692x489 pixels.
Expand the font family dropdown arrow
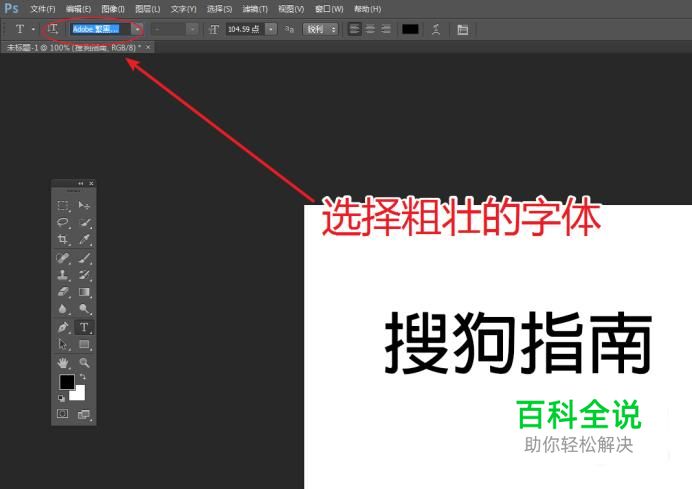[x=138, y=29]
